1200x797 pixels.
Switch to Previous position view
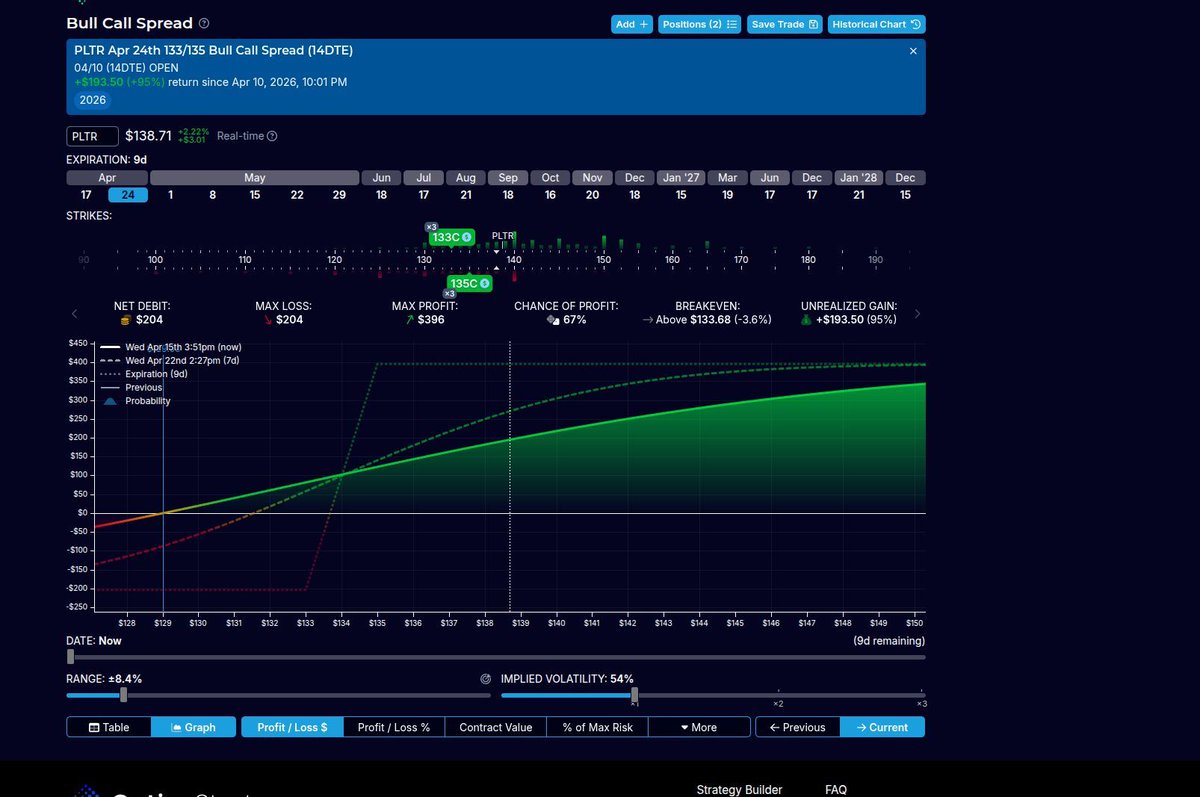click(x=798, y=727)
